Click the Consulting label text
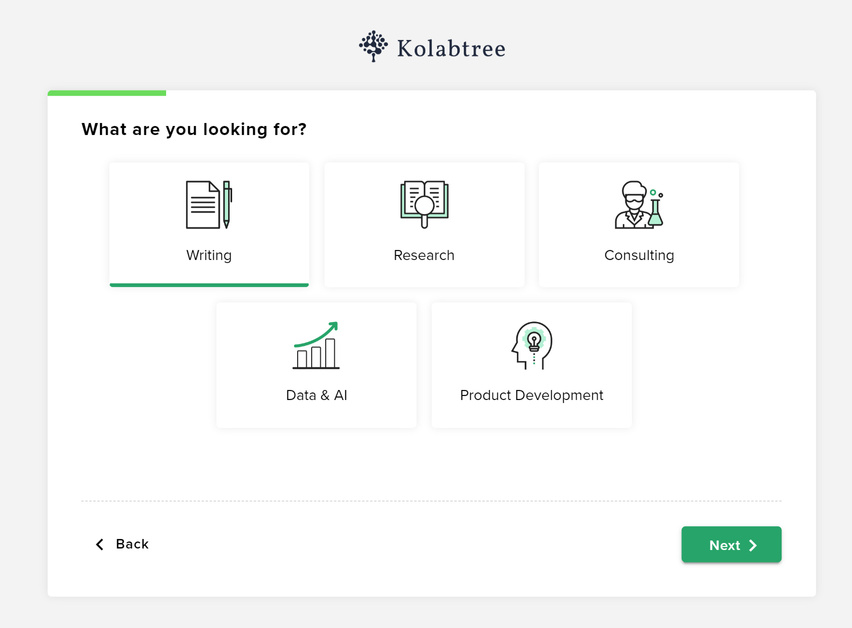 (639, 255)
